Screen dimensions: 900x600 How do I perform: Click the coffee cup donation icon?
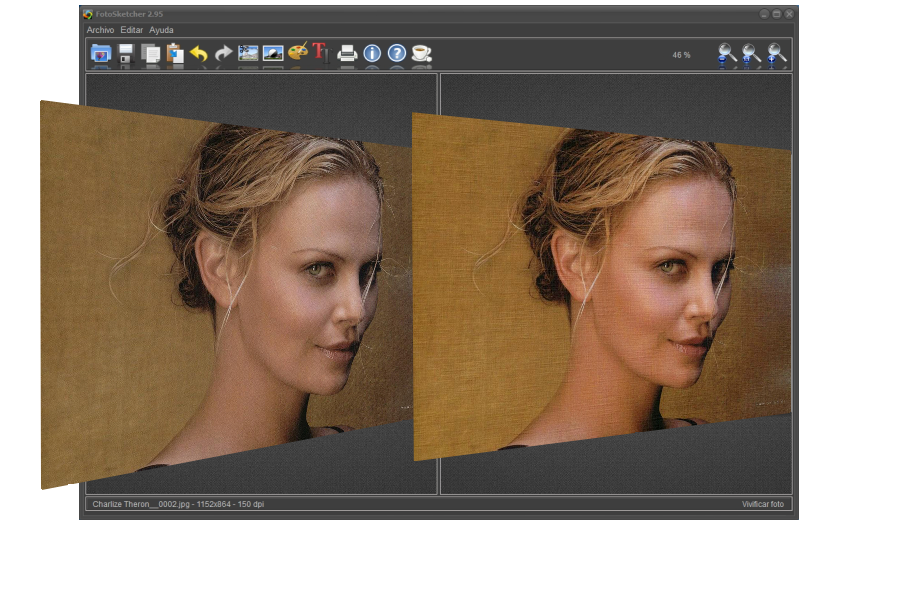click(x=422, y=55)
